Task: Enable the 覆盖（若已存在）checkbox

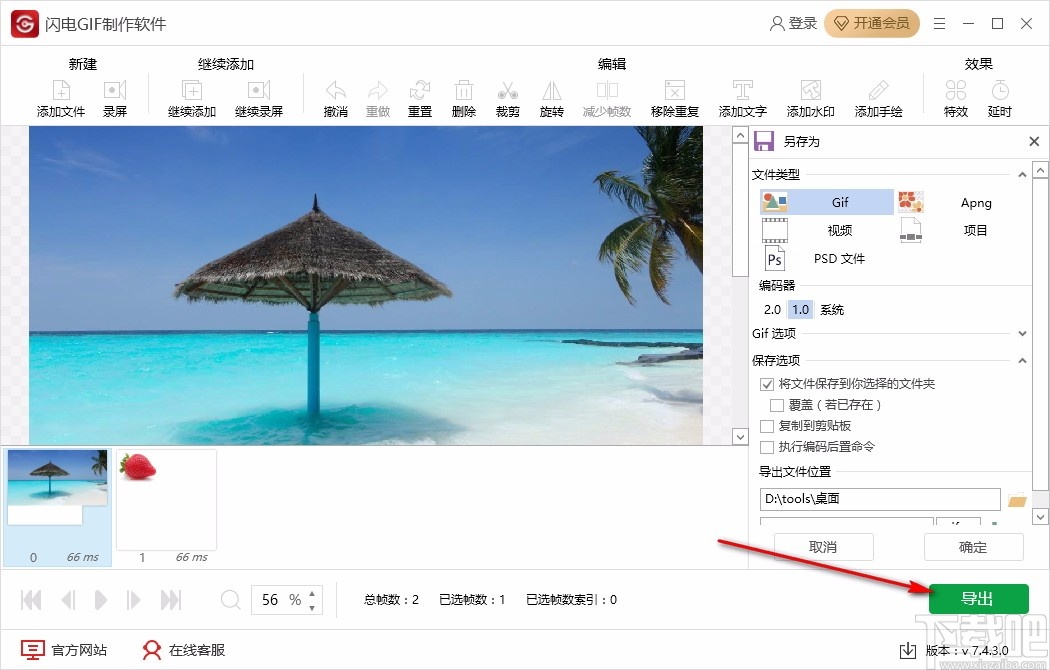Action: click(777, 405)
